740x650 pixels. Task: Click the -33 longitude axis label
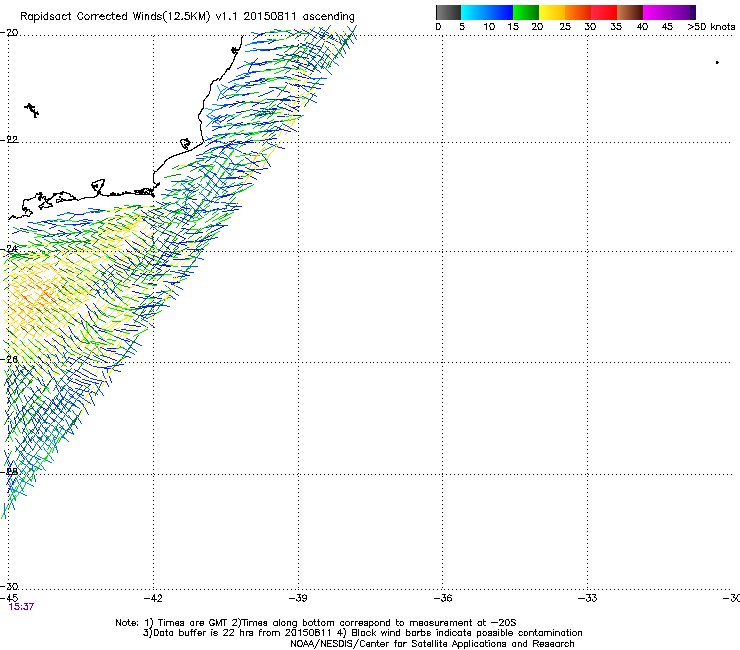(588, 598)
